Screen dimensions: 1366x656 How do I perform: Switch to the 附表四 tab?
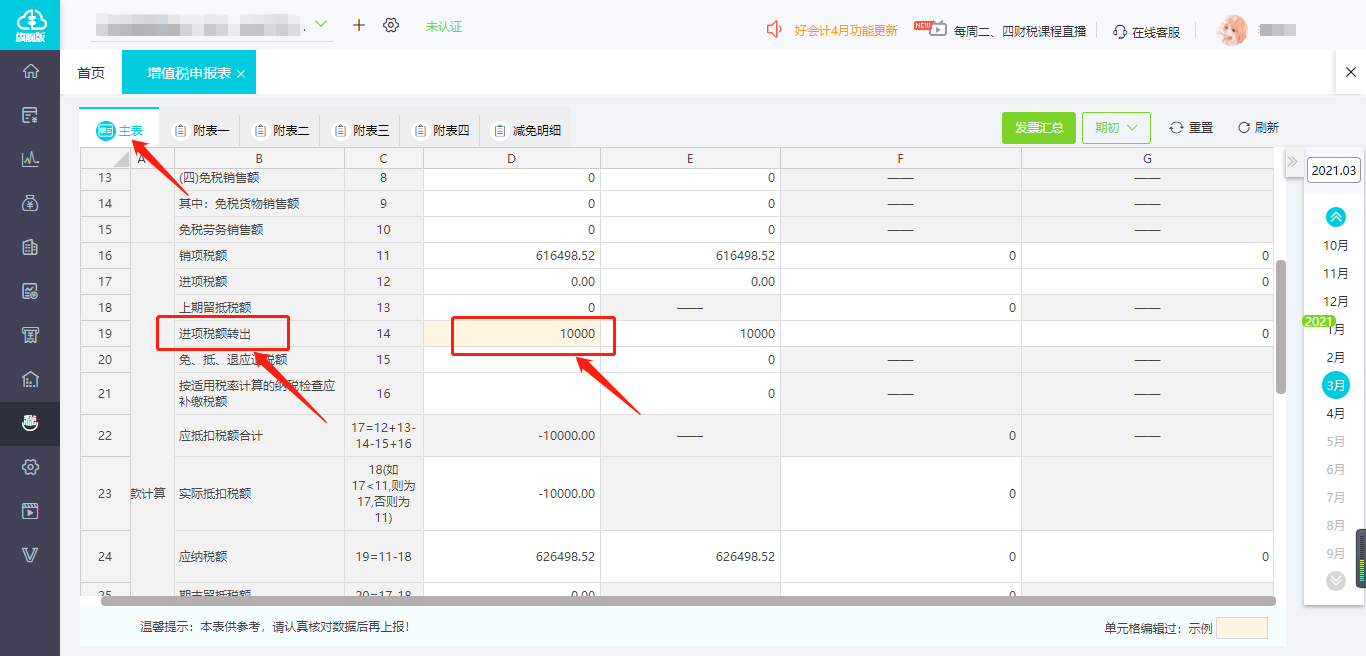click(x=441, y=130)
